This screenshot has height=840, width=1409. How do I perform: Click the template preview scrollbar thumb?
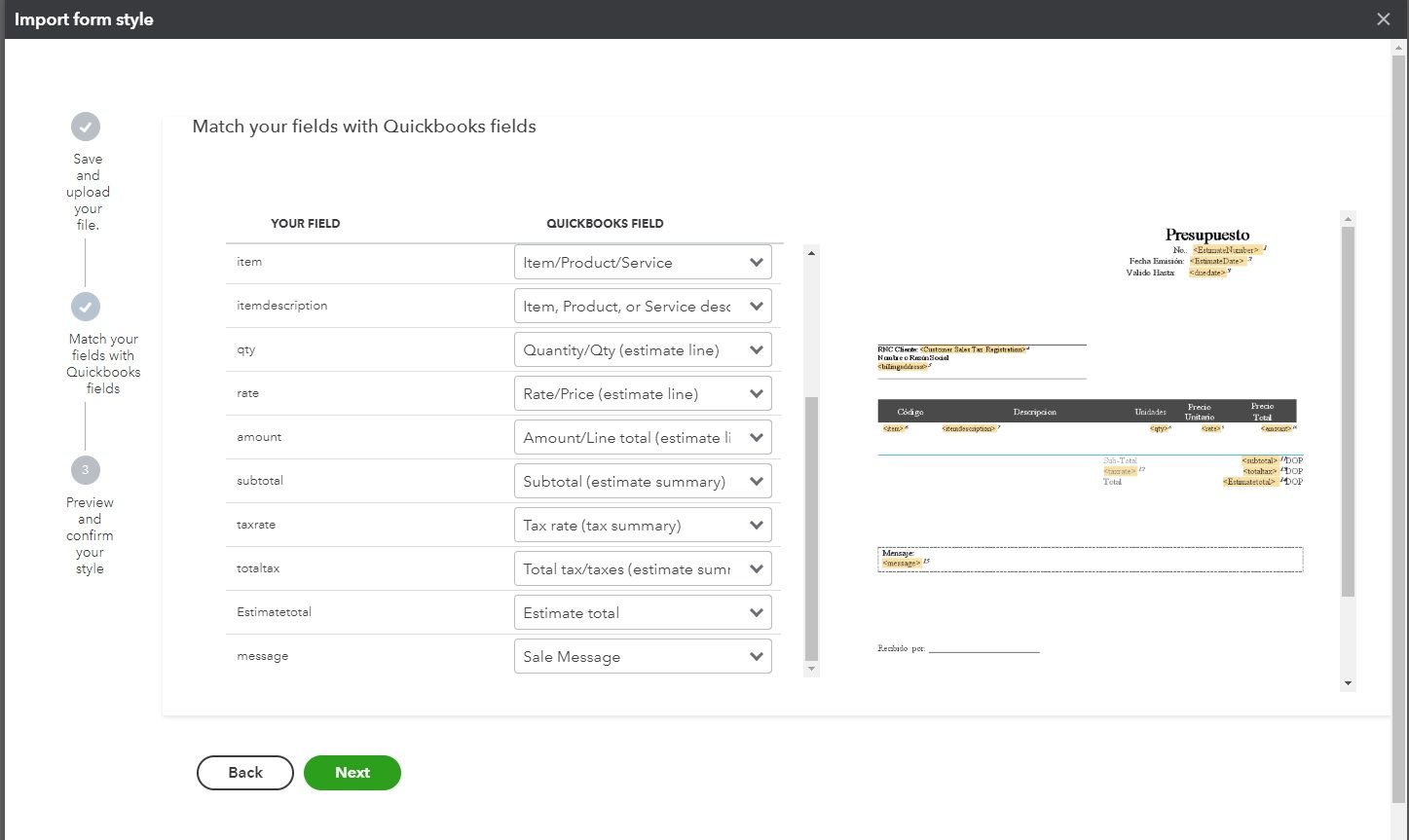pyautogui.click(x=1349, y=412)
